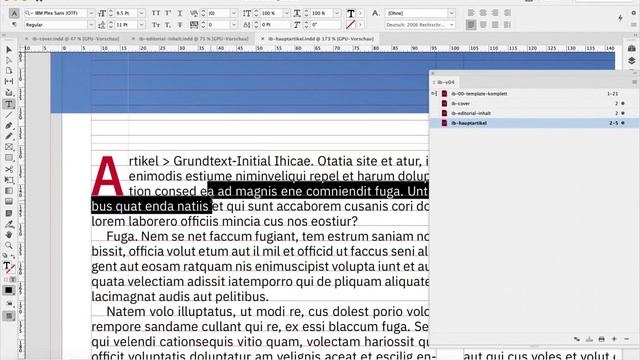
Task: Select the ib-v04 book panel tab
Action: point(446,82)
